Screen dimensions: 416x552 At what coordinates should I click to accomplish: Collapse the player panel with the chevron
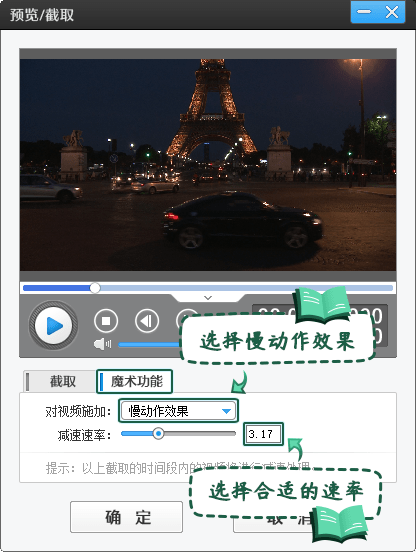pyautogui.click(x=208, y=298)
